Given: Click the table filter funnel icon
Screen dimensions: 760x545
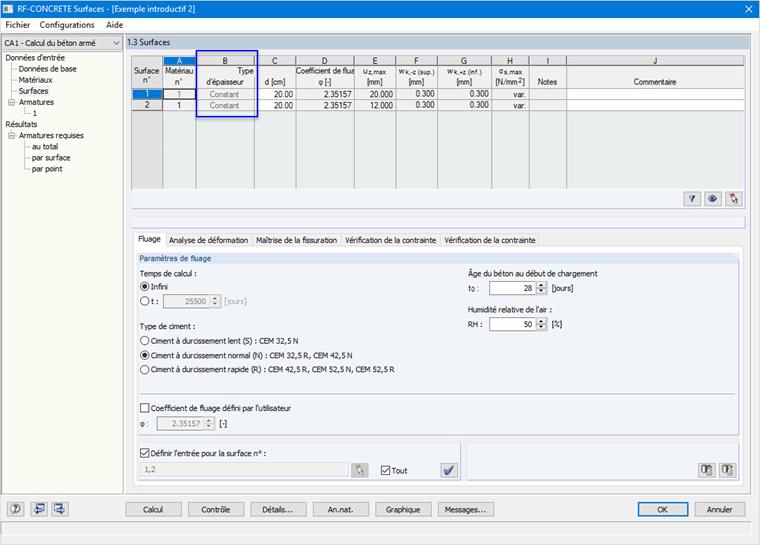Looking at the screenshot, I should click(692, 199).
